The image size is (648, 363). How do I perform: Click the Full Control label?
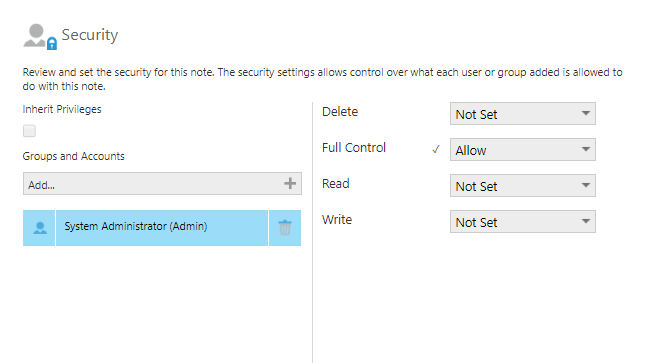point(354,148)
